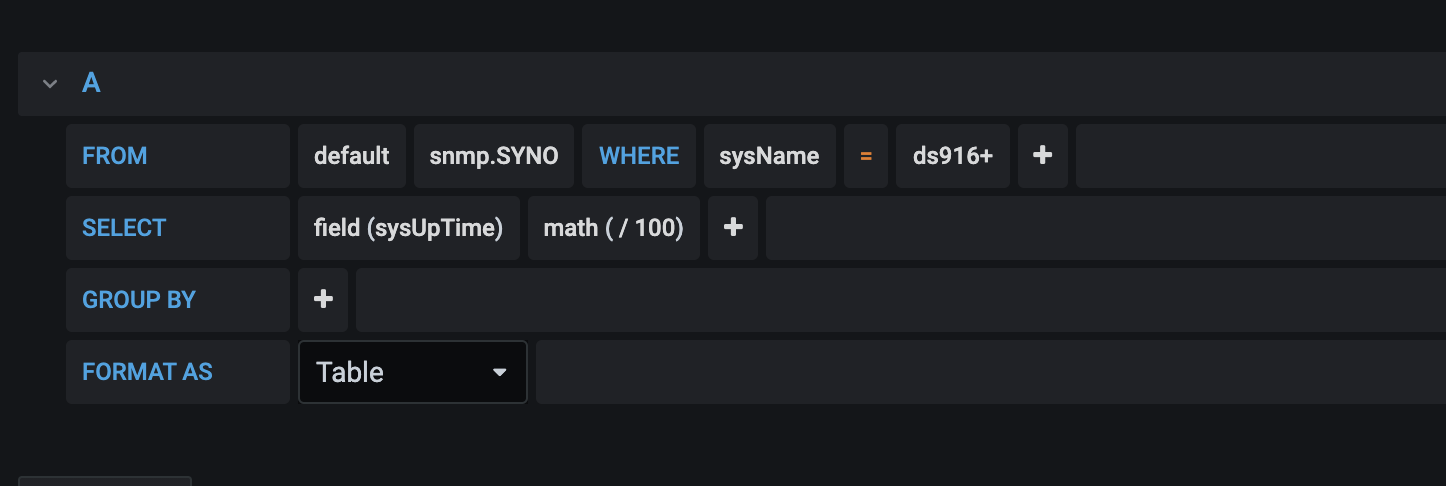The image size is (1446, 486).
Task: Click the plus to add WHERE condition
Action: click(x=1042, y=156)
